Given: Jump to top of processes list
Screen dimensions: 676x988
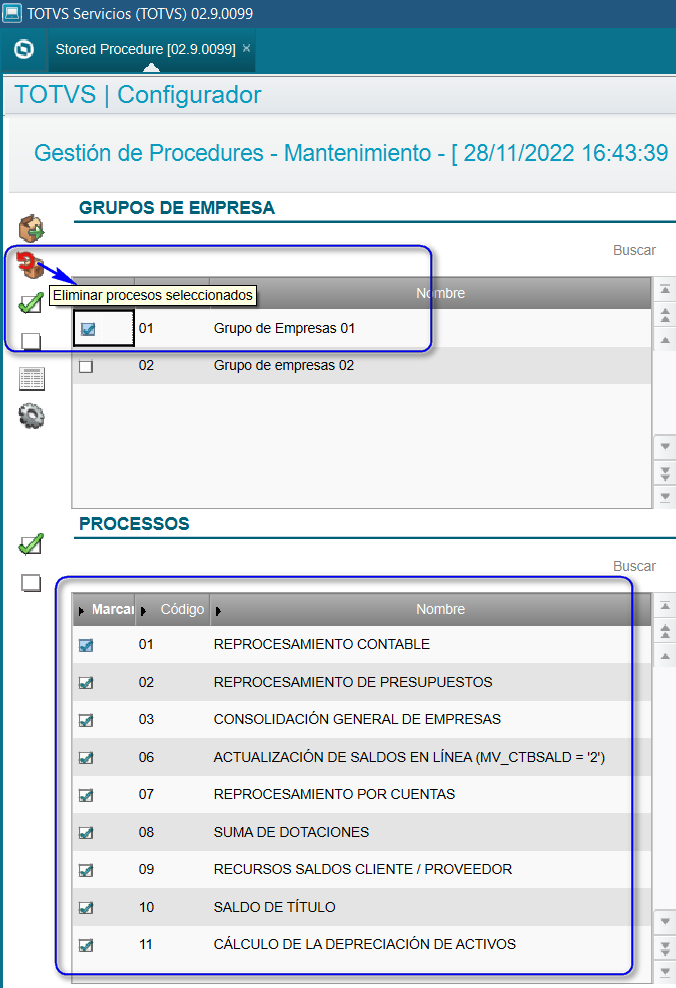Looking at the screenshot, I should pyautogui.click(x=665, y=606).
